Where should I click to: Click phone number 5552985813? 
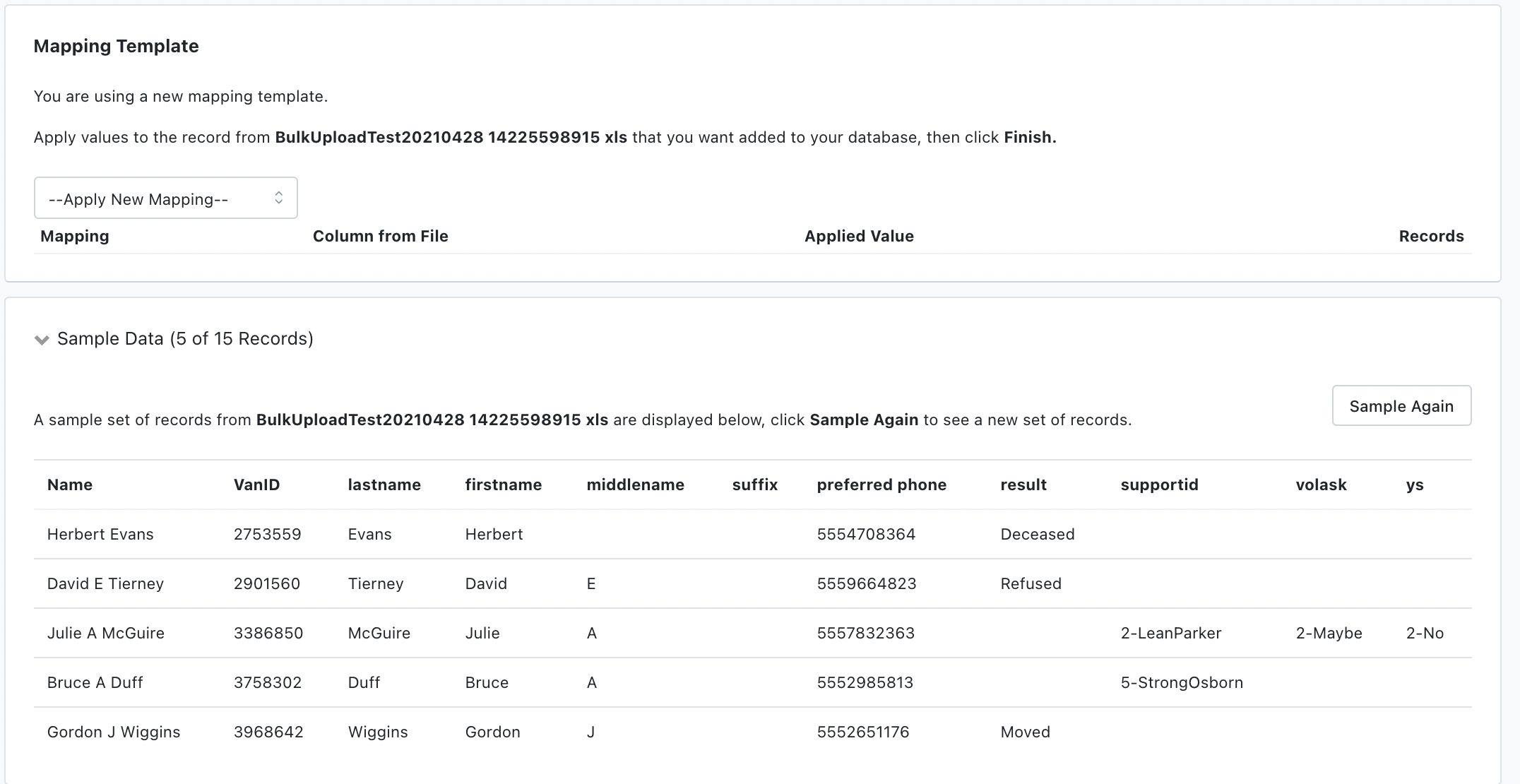tap(865, 682)
